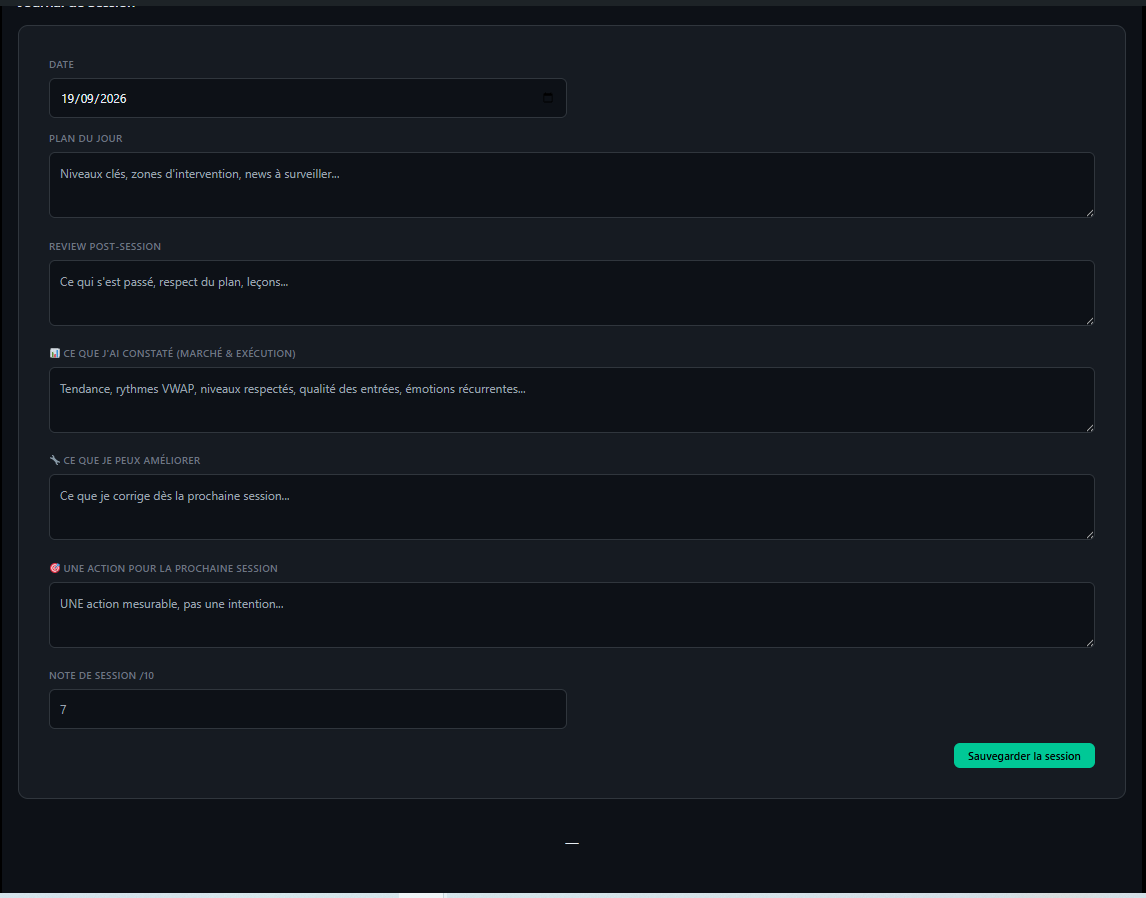The height and width of the screenshot is (898, 1146).
Task: Grab resize handle of Review post-session box
Action: pos(1089,321)
